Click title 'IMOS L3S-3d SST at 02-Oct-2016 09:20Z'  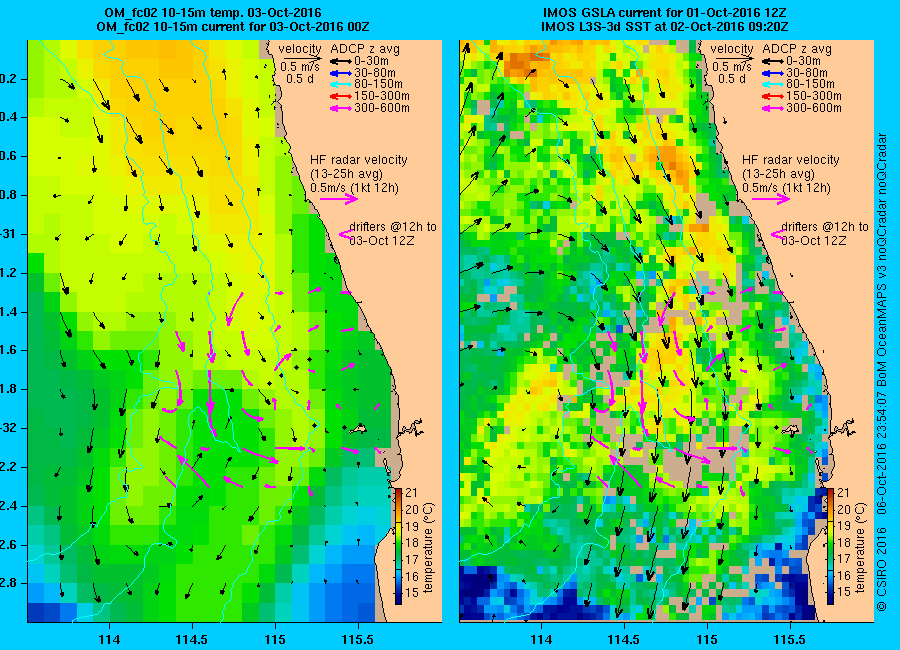(x=665, y=27)
